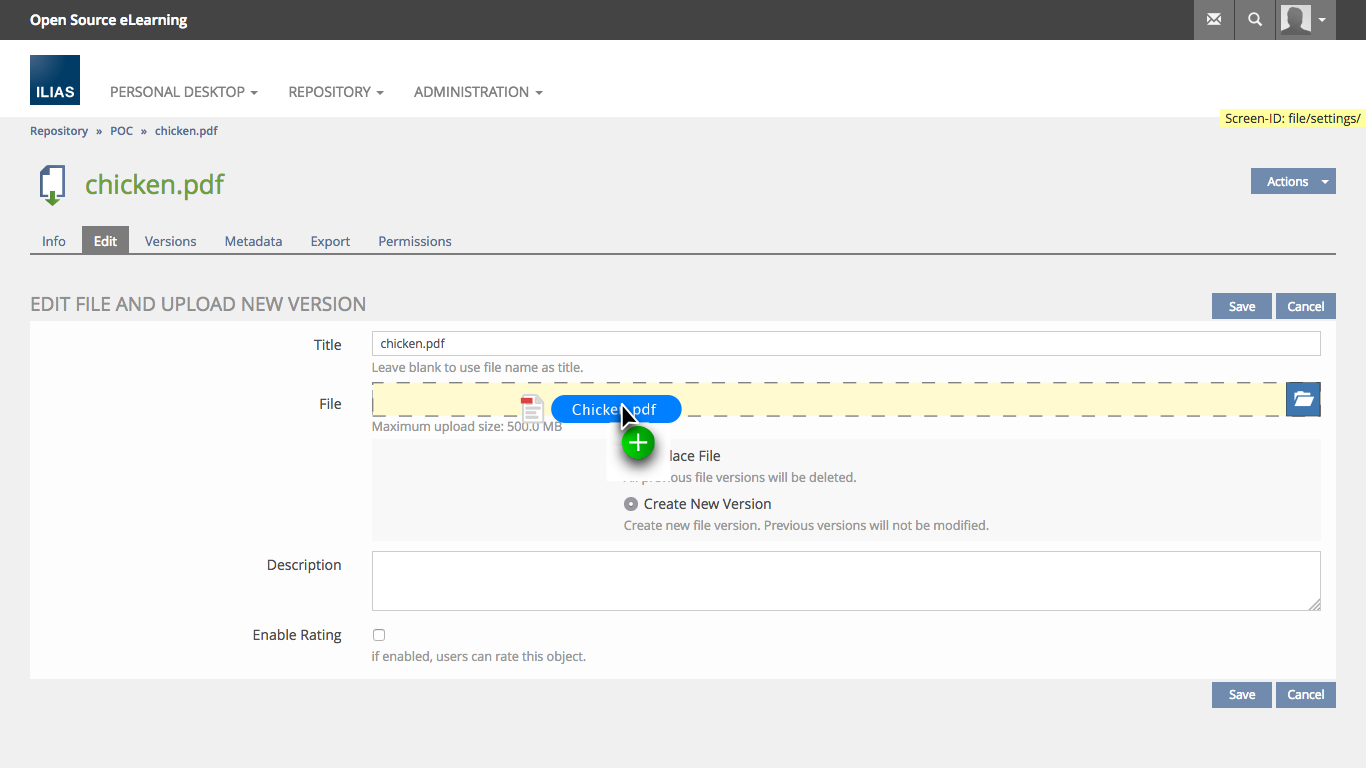This screenshot has height=768, width=1366.
Task: Click the chicken.pdf file object icon
Action: tap(52, 185)
